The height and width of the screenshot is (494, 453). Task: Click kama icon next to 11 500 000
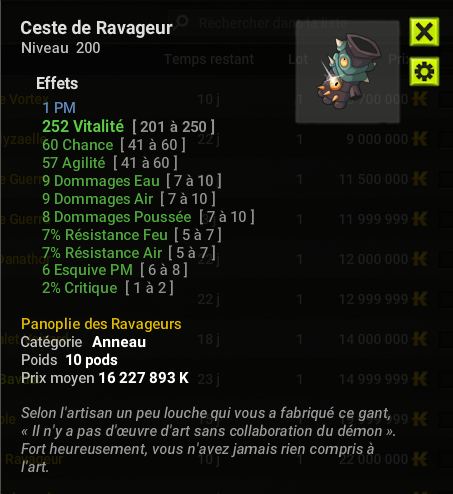420,179
